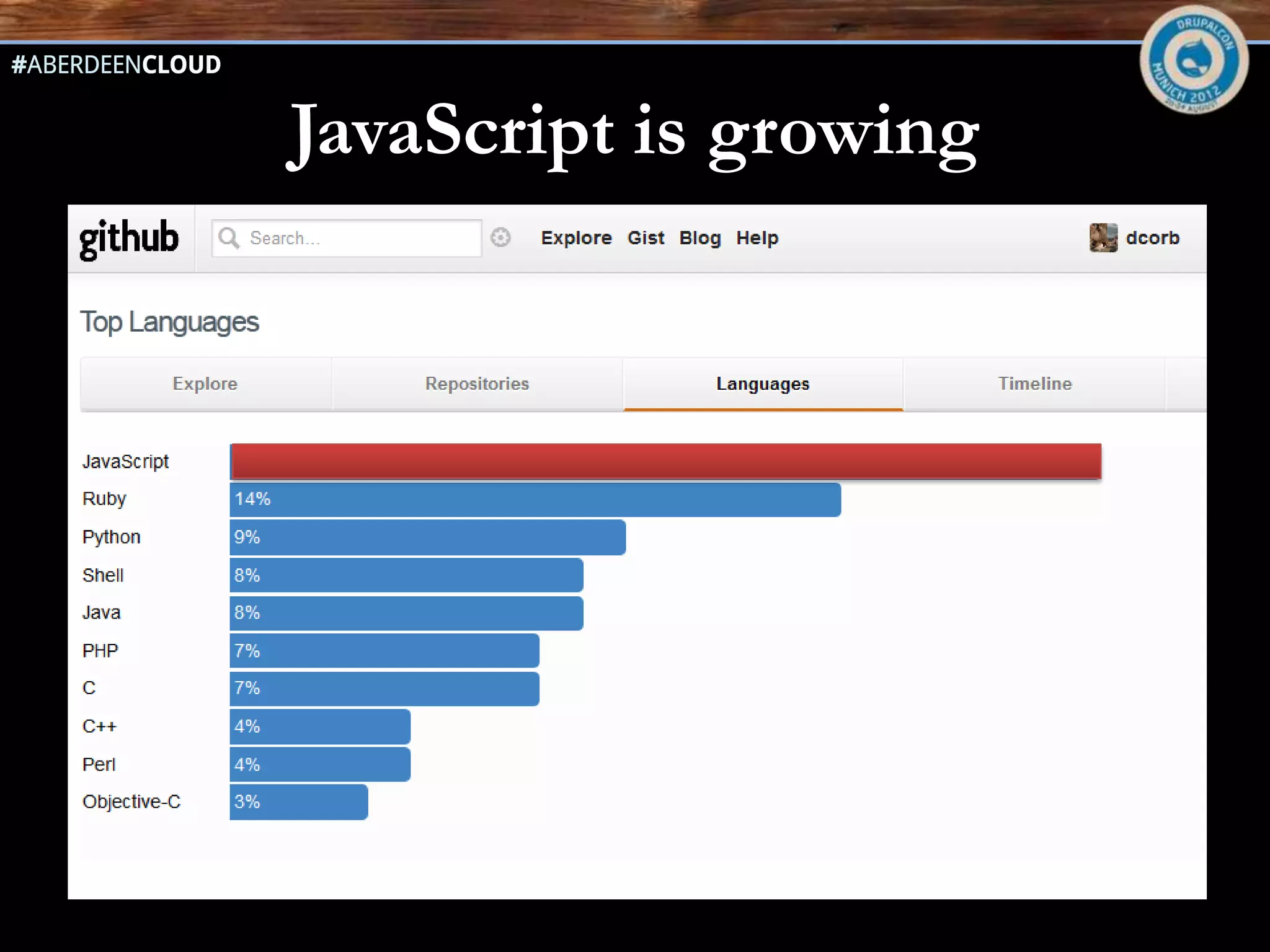Image resolution: width=1270 pixels, height=952 pixels.
Task: Click the dcorb username
Action: point(1152,238)
